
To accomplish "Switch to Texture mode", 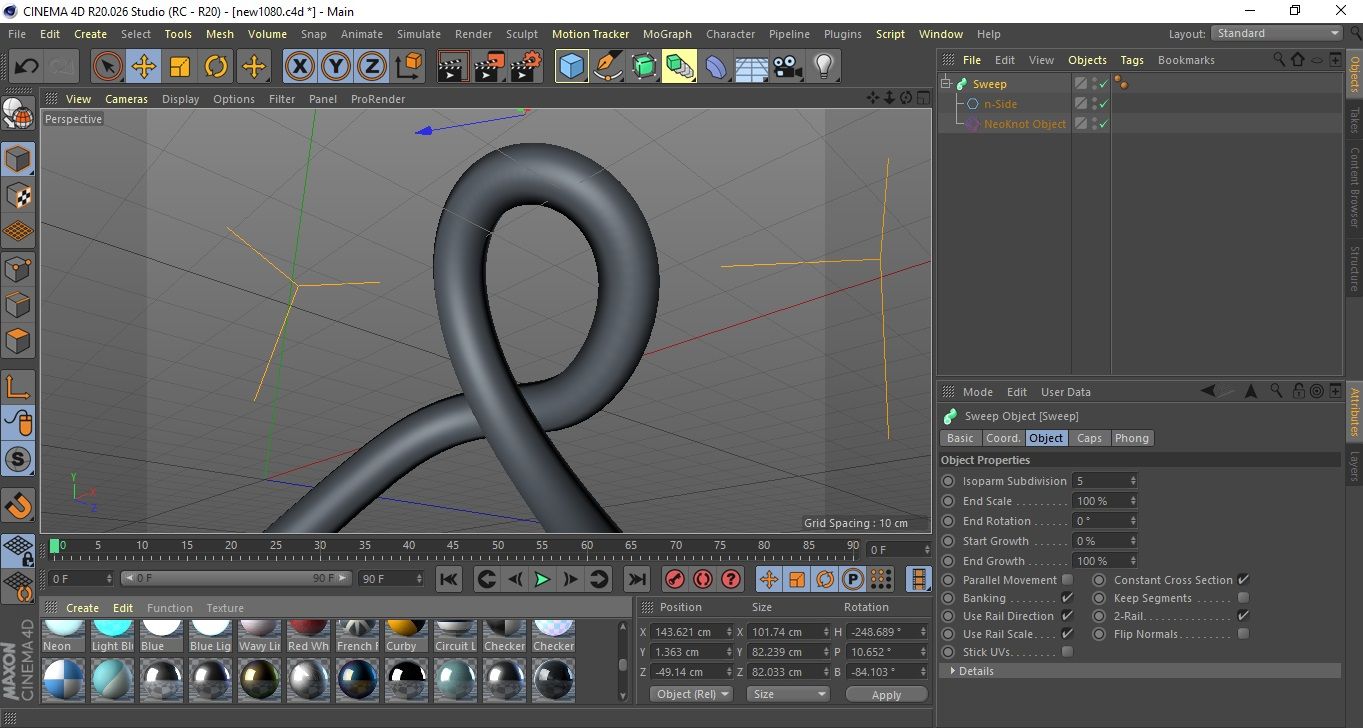I will 18,195.
